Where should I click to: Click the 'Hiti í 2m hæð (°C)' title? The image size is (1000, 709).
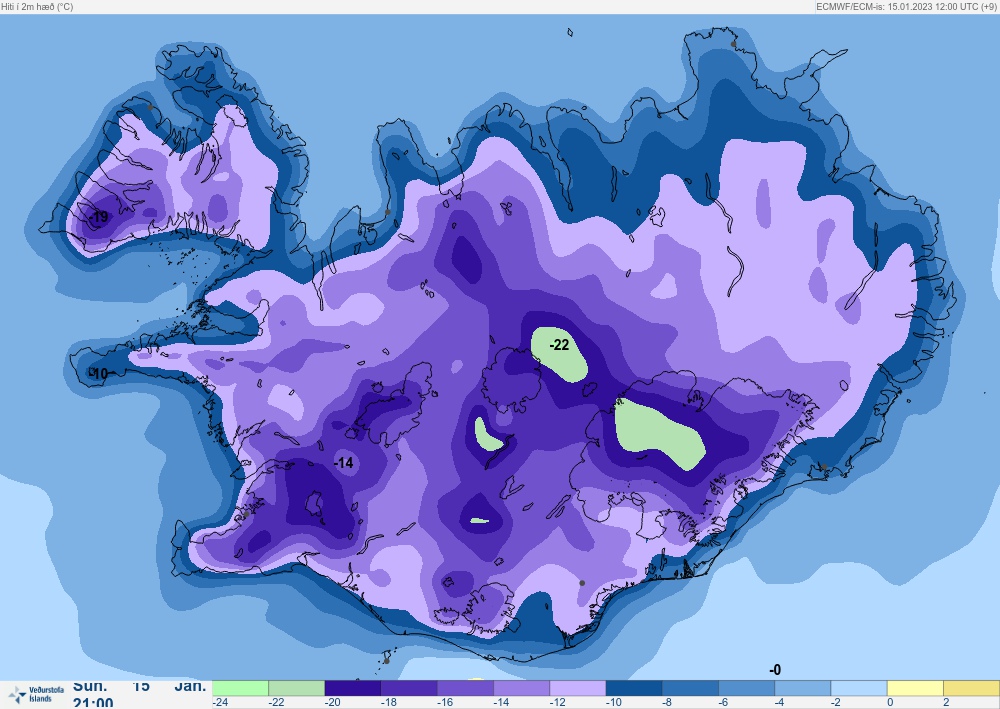[37, 6]
